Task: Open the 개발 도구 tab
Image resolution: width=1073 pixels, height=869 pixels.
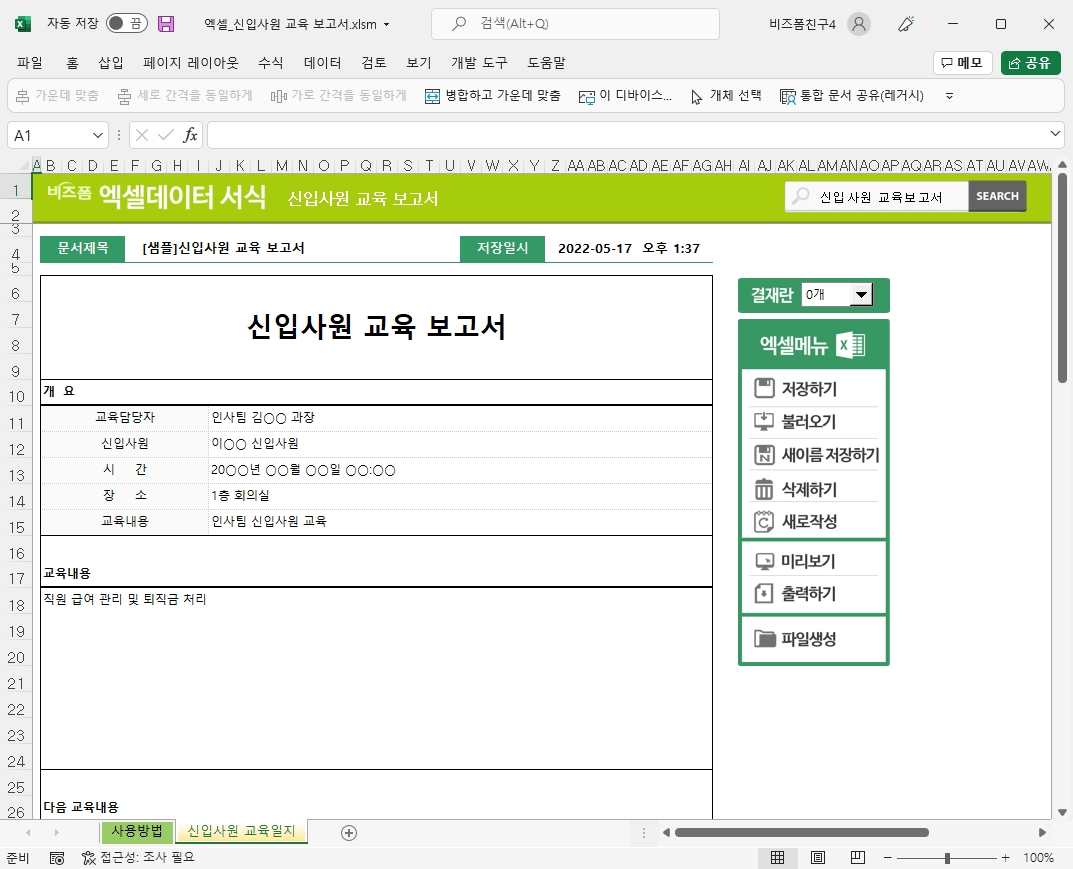Action: (479, 63)
